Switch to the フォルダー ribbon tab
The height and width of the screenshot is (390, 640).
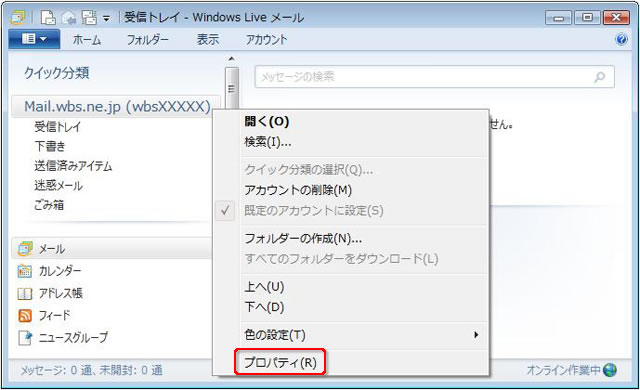(x=147, y=40)
